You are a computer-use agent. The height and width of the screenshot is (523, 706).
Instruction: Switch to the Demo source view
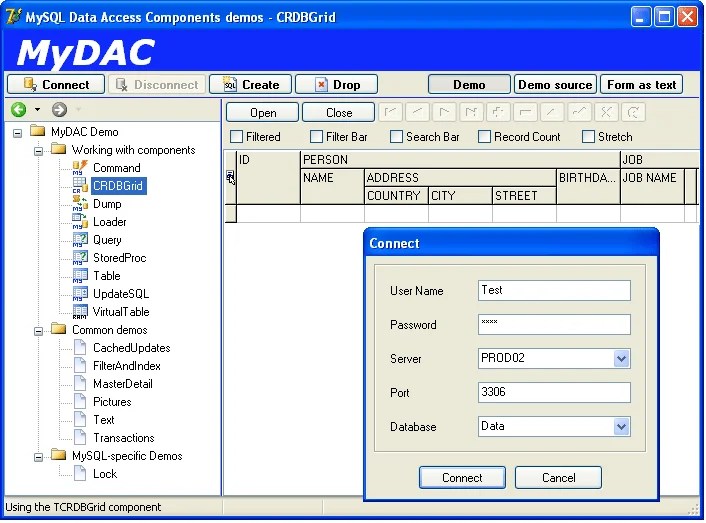[555, 85]
